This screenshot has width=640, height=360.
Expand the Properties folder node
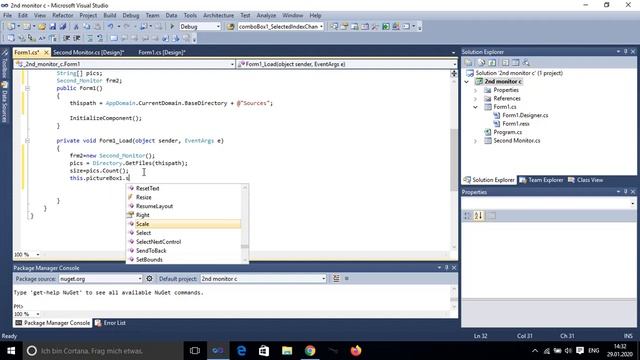click(x=476, y=90)
